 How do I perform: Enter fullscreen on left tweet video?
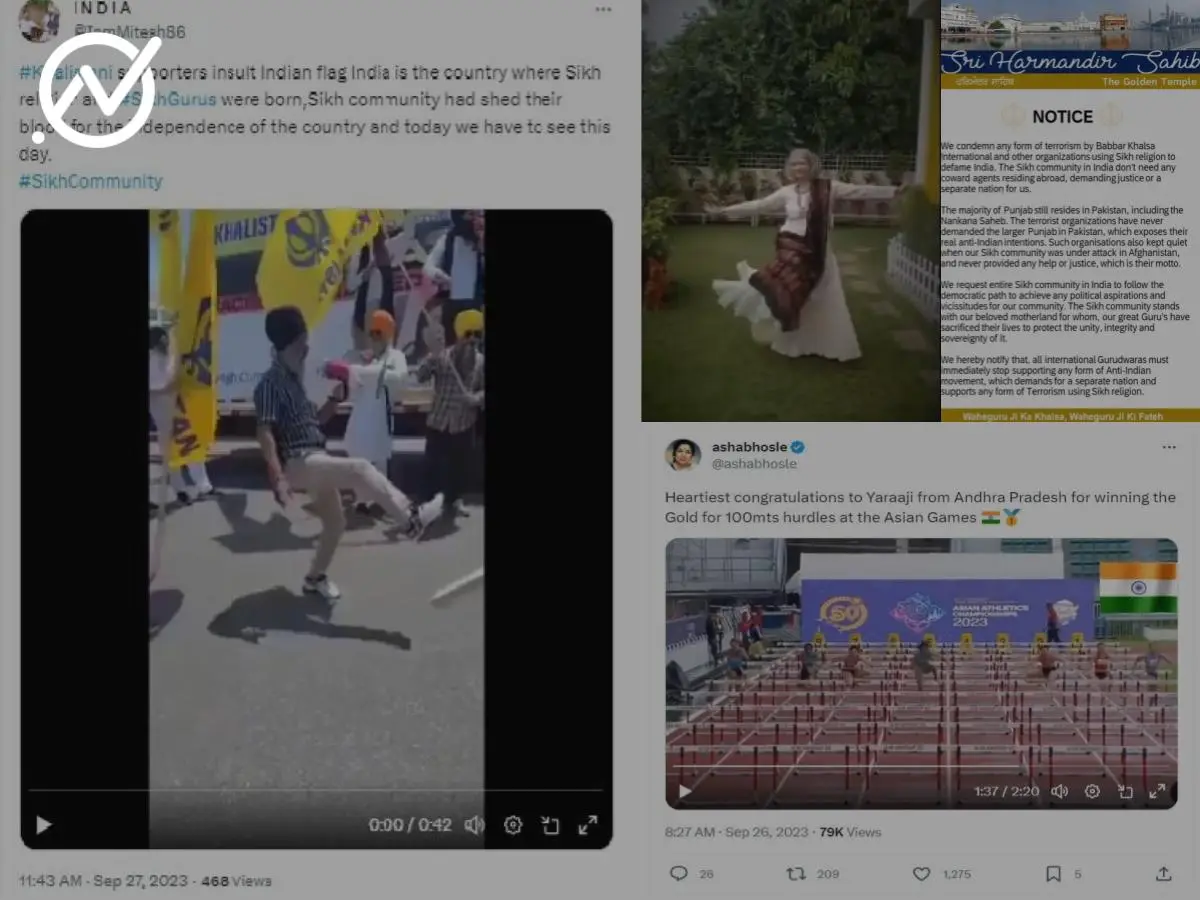(x=588, y=825)
